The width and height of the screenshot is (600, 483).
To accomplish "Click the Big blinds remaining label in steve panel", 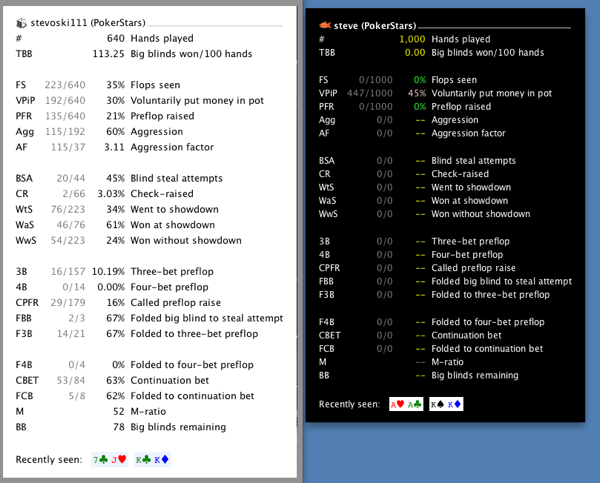I will (475, 376).
